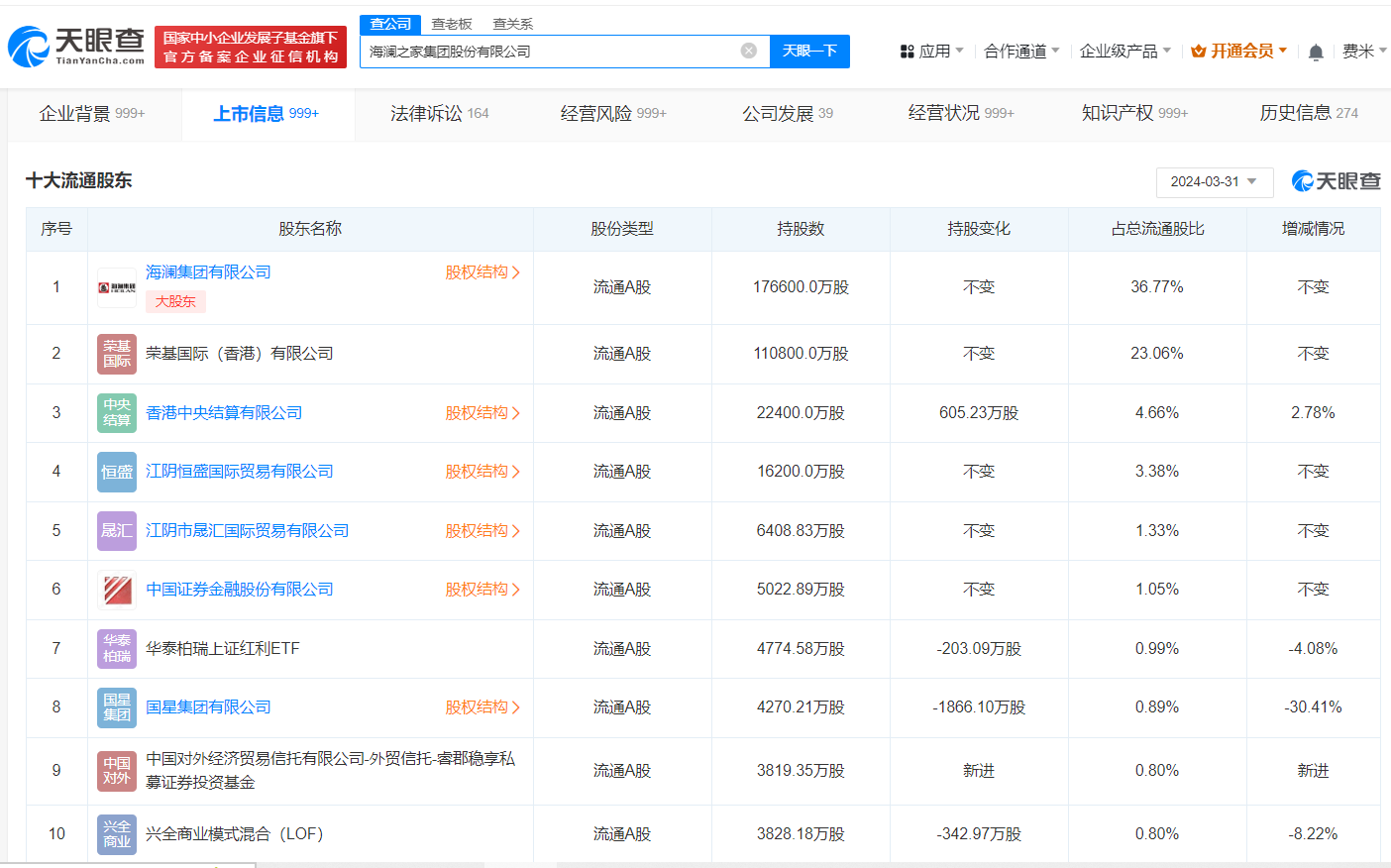This screenshot has width=1391, height=868.
Task: Click the 国星集团 logo icon in row 8
Action: tap(116, 706)
